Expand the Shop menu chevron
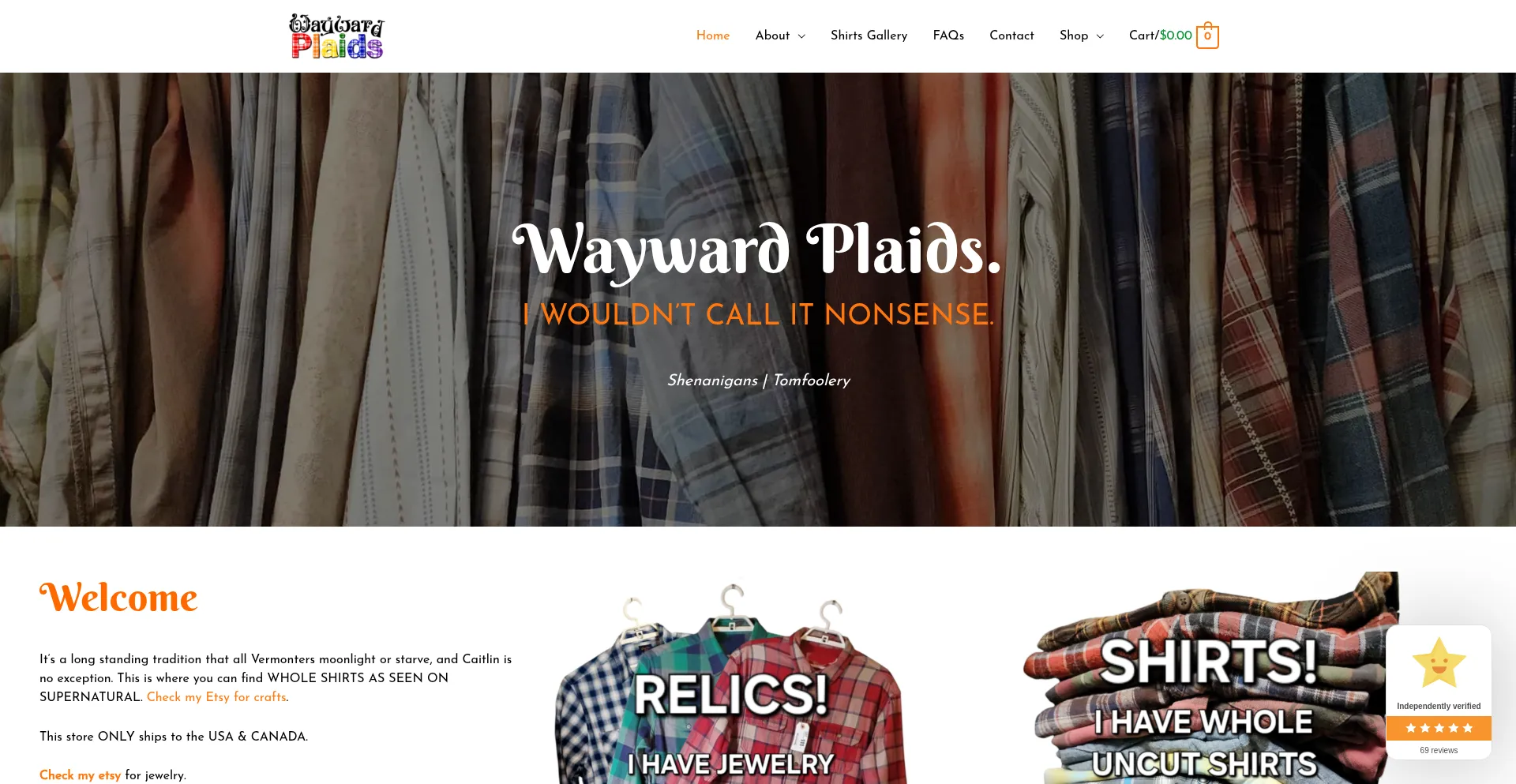 point(1100,36)
